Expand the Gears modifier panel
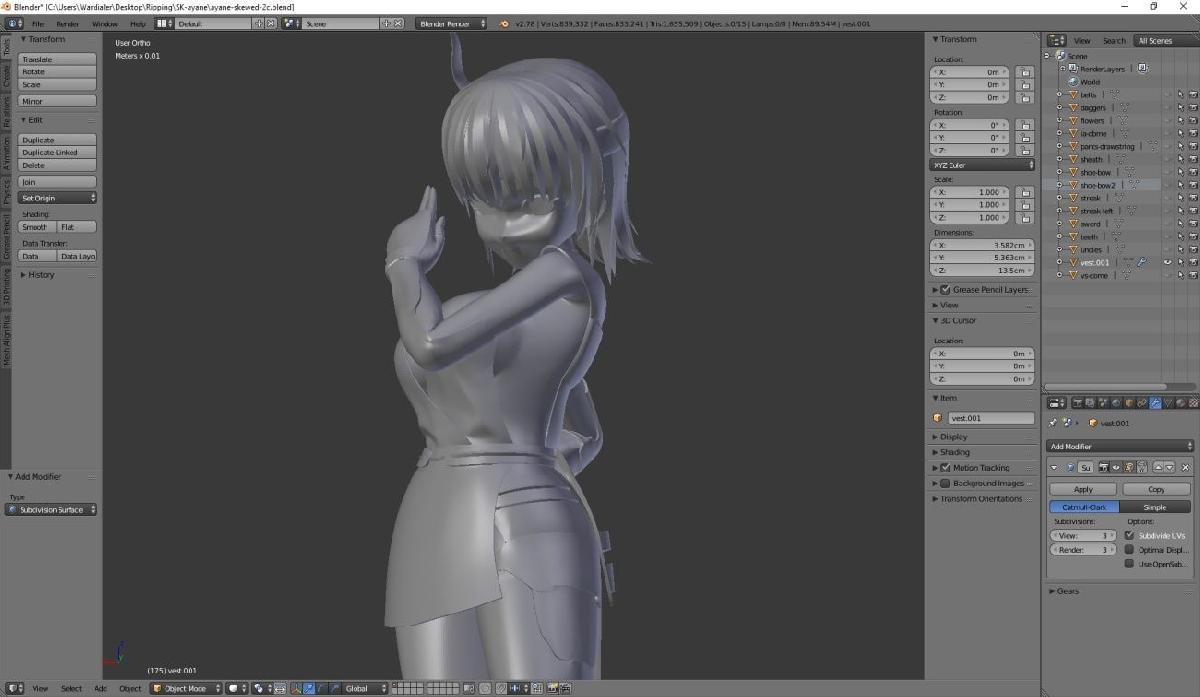The height and width of the screenshot is (697, 1200). coord(1068,591)
